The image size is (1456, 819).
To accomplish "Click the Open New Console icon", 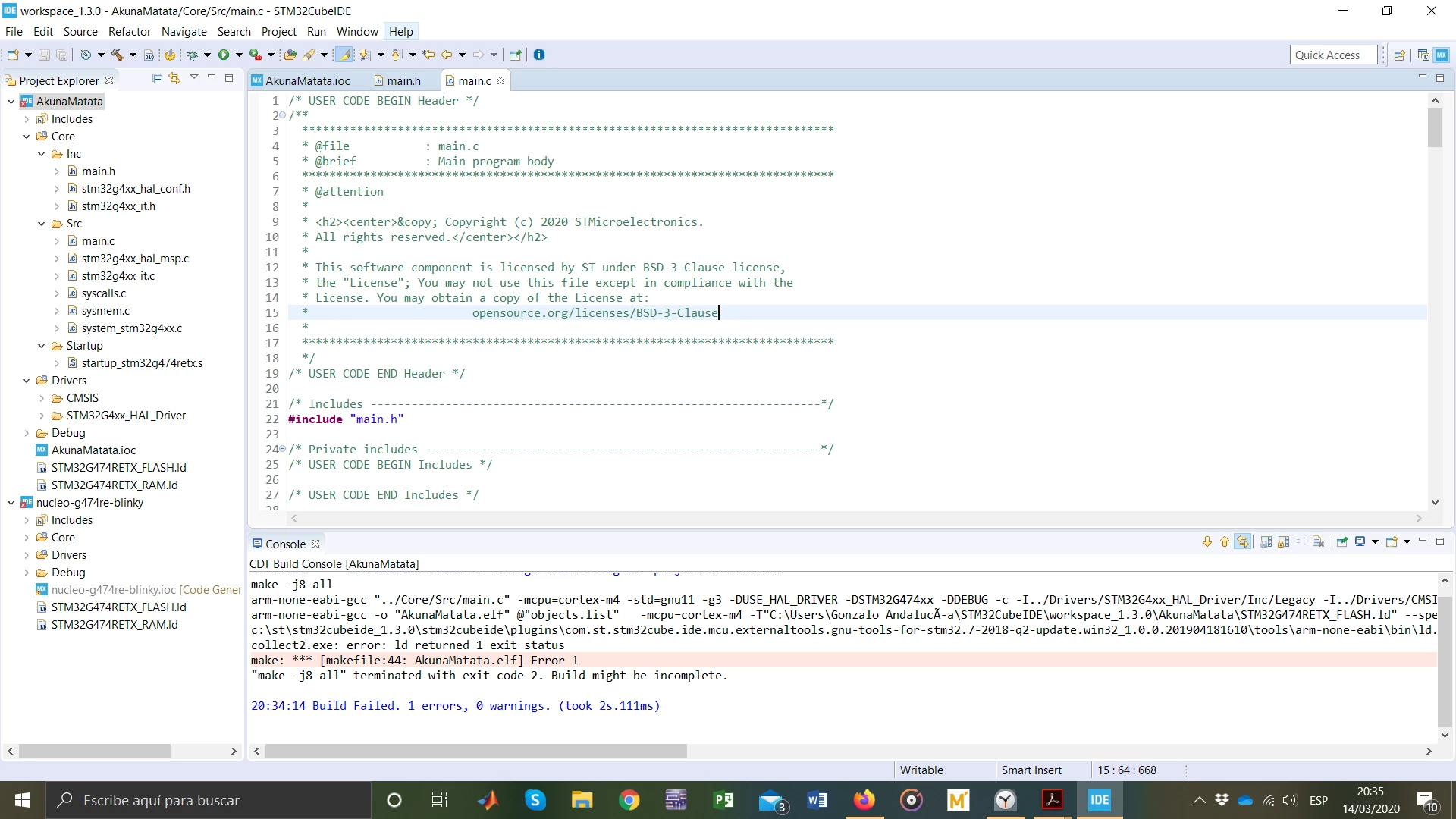I will (1392, 541).
